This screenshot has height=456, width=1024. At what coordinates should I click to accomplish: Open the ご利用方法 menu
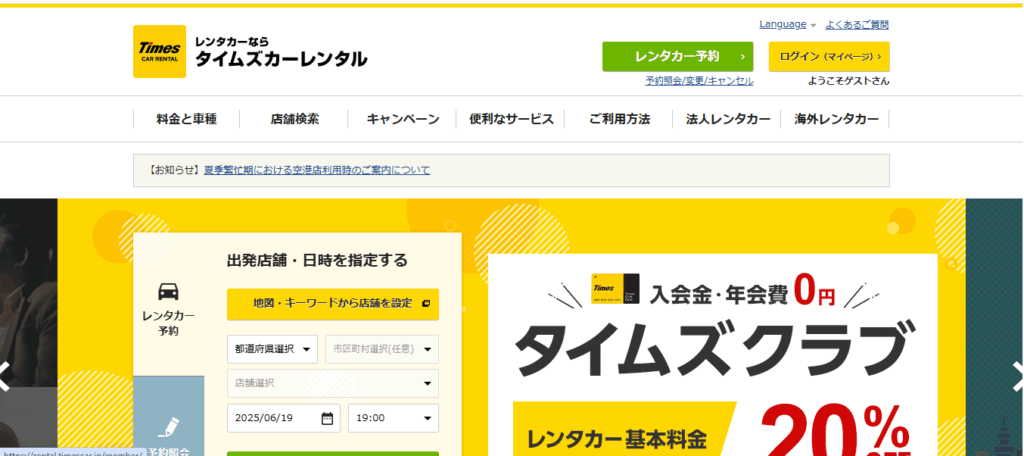[619, 119]
